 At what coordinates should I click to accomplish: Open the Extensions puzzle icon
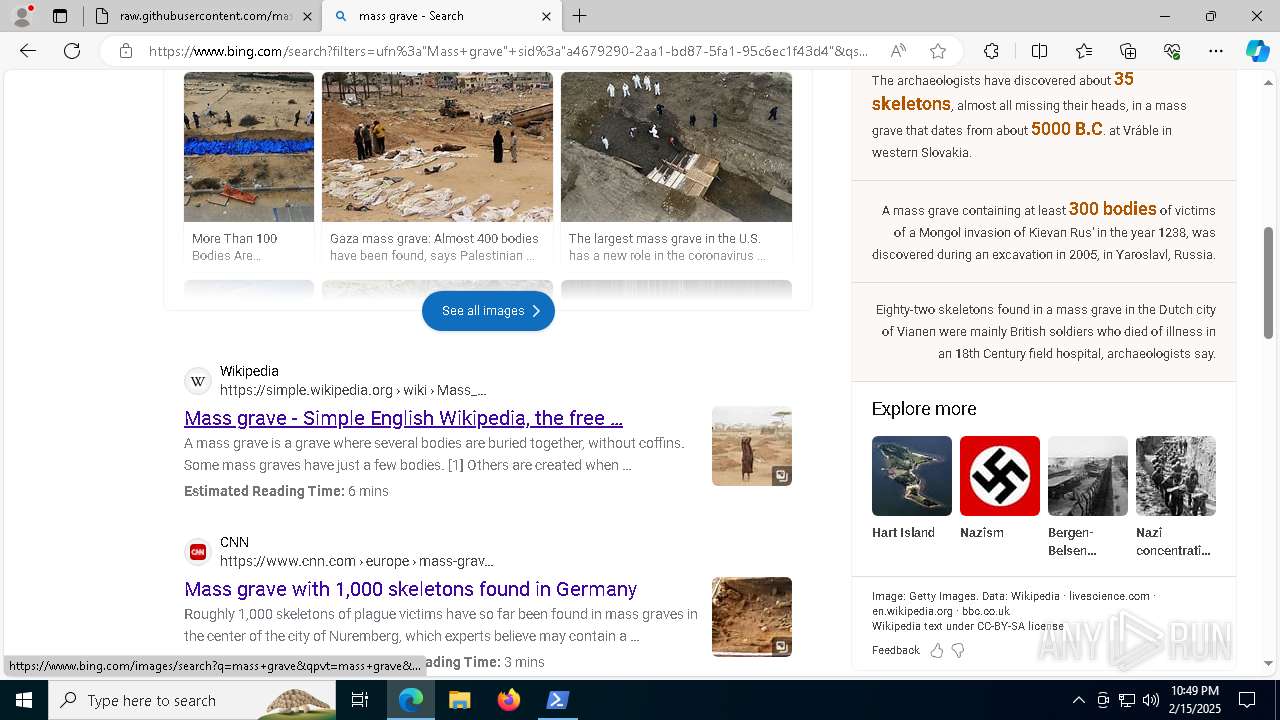point(991,51)
